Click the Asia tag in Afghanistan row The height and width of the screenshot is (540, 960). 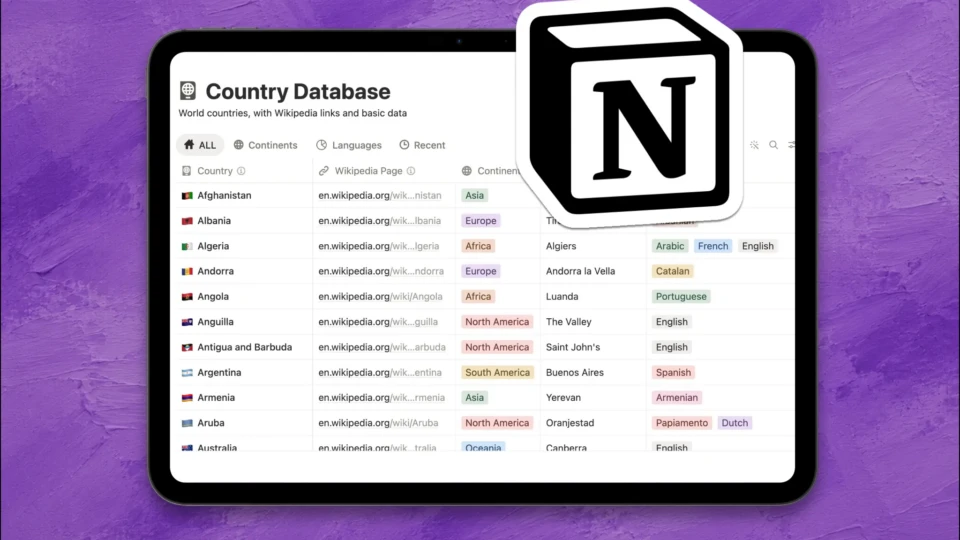(x=474, y=195)
